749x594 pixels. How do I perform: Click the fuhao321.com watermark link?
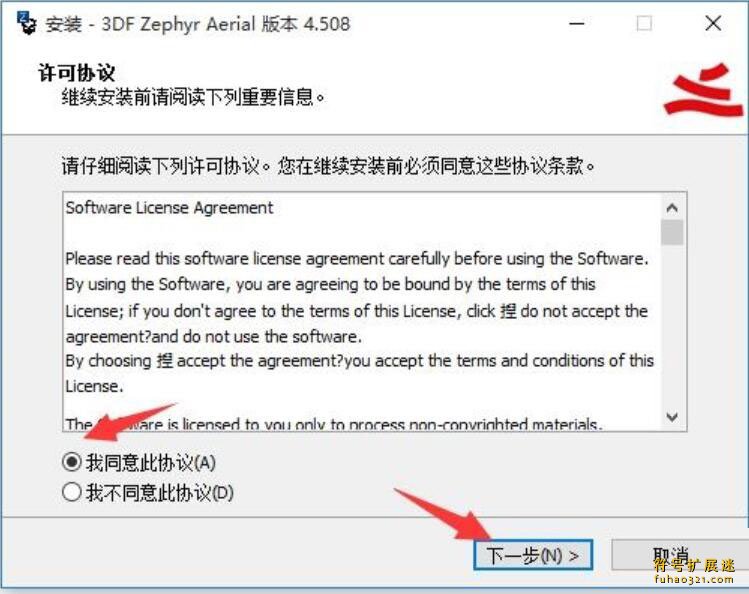coord(694,579)
